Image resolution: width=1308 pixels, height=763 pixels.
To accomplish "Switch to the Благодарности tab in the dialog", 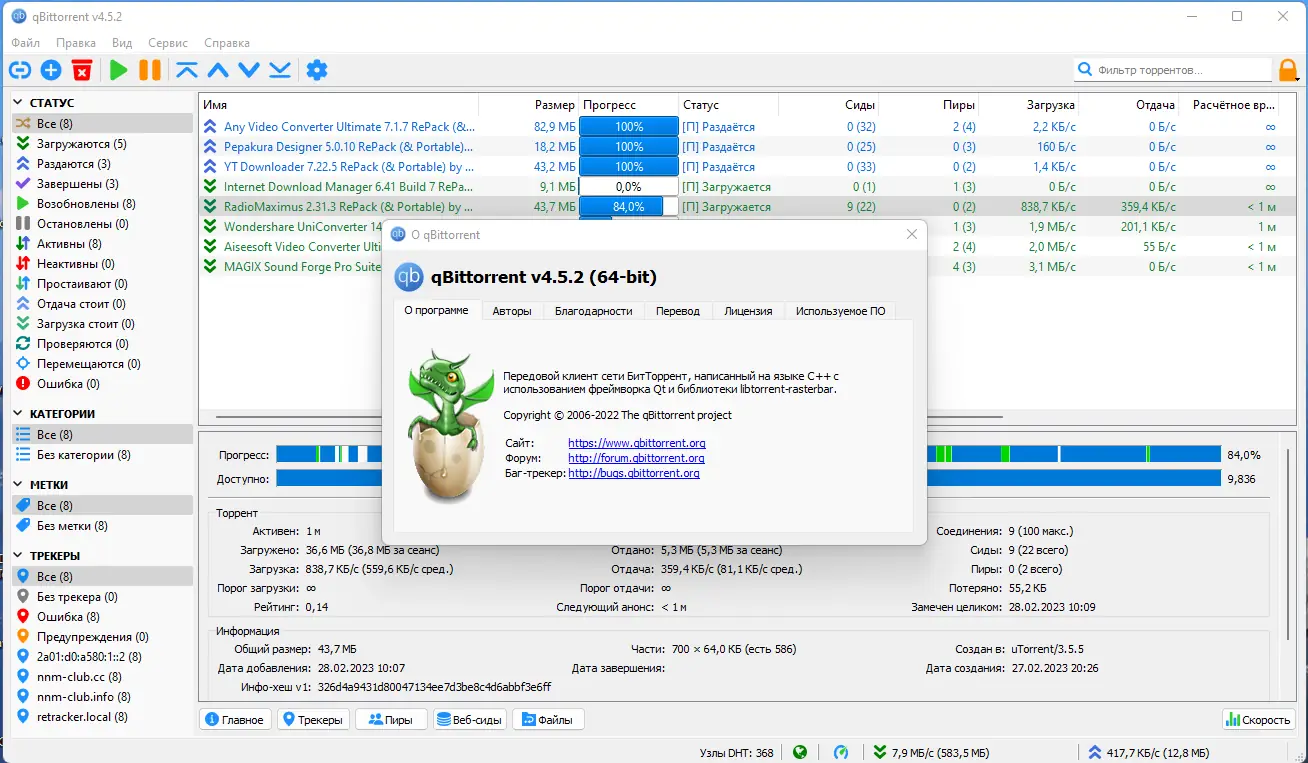I will pos(594,311).
